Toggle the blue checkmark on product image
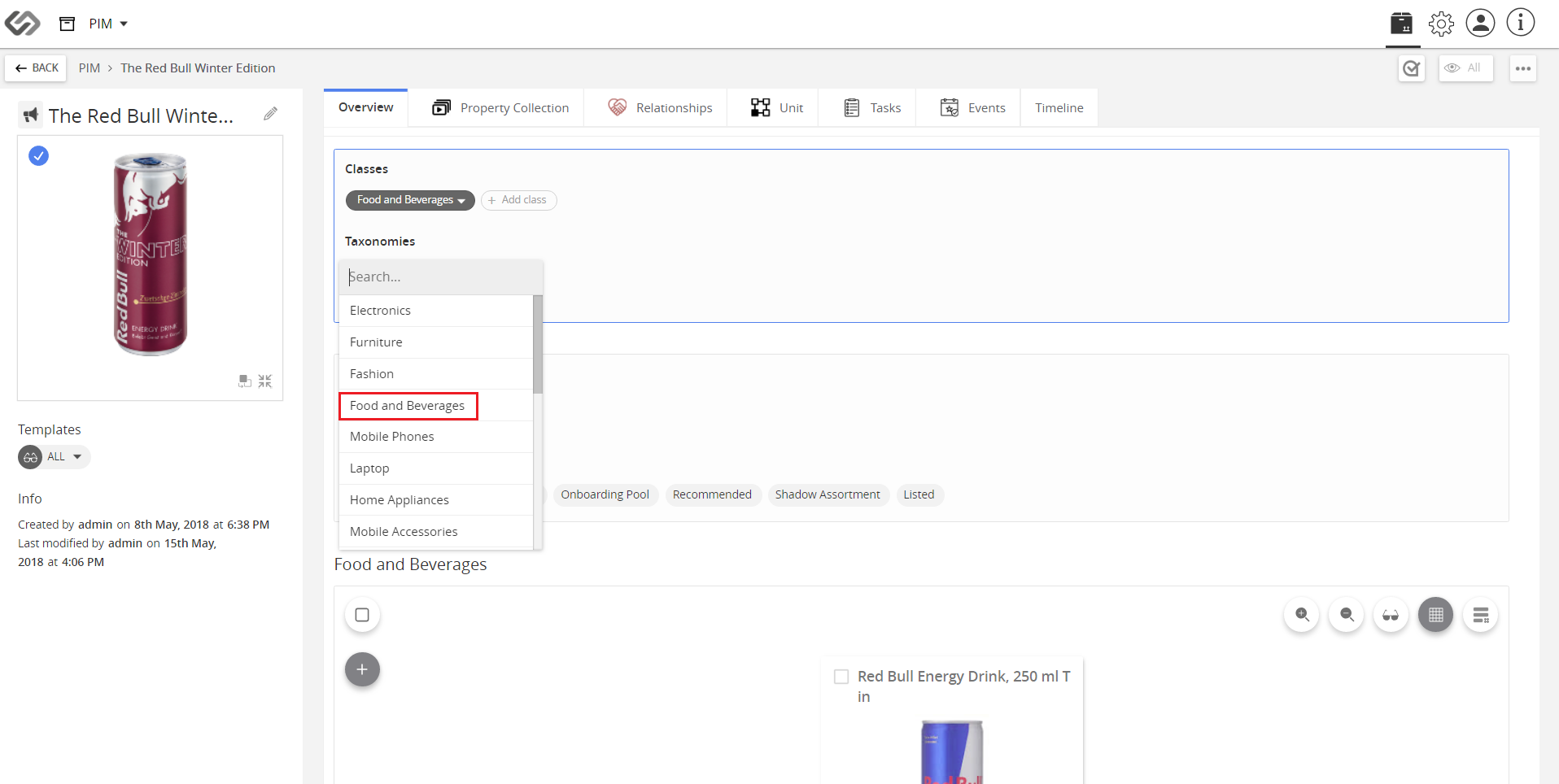Viewport: 1559px width, 784px height. point(38,155)
